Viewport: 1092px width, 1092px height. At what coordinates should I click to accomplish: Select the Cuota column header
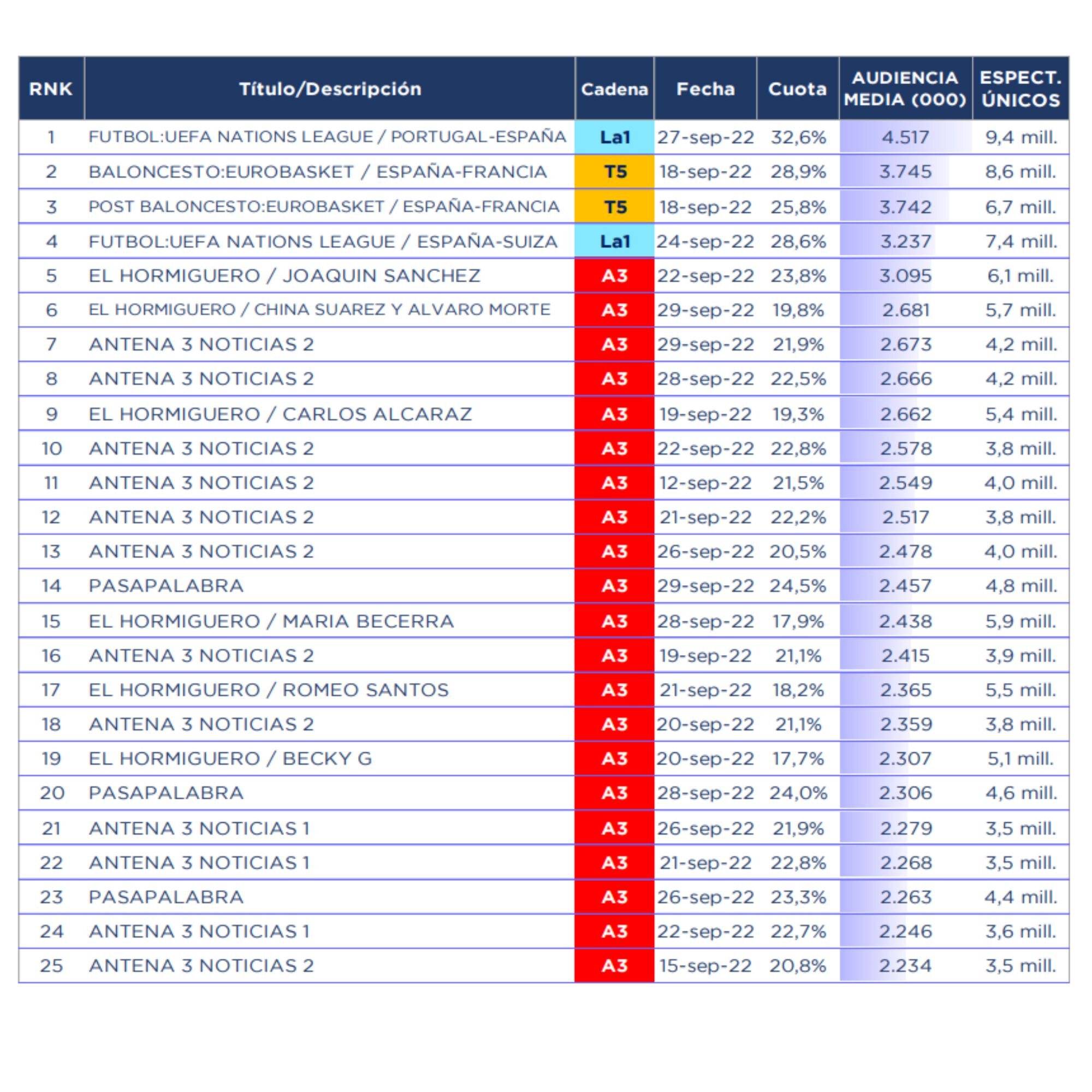click(x=797, y=89)
